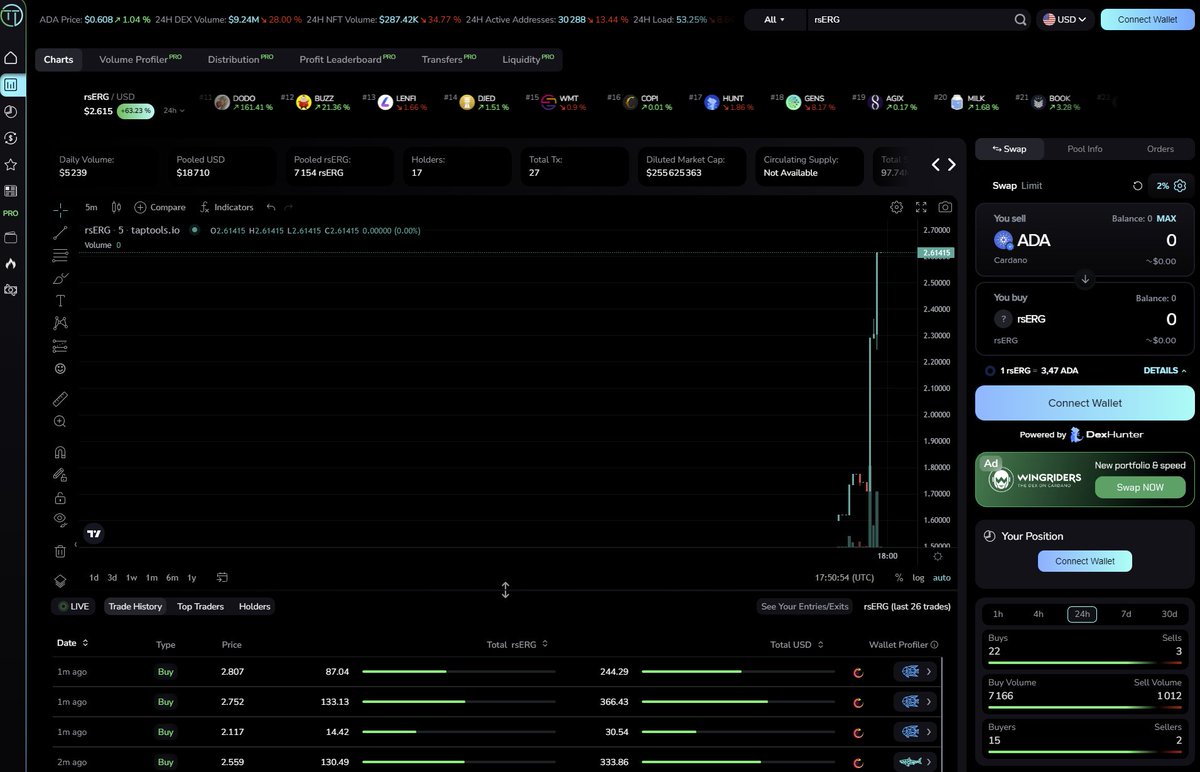Select the brush drawing tool

60,278
